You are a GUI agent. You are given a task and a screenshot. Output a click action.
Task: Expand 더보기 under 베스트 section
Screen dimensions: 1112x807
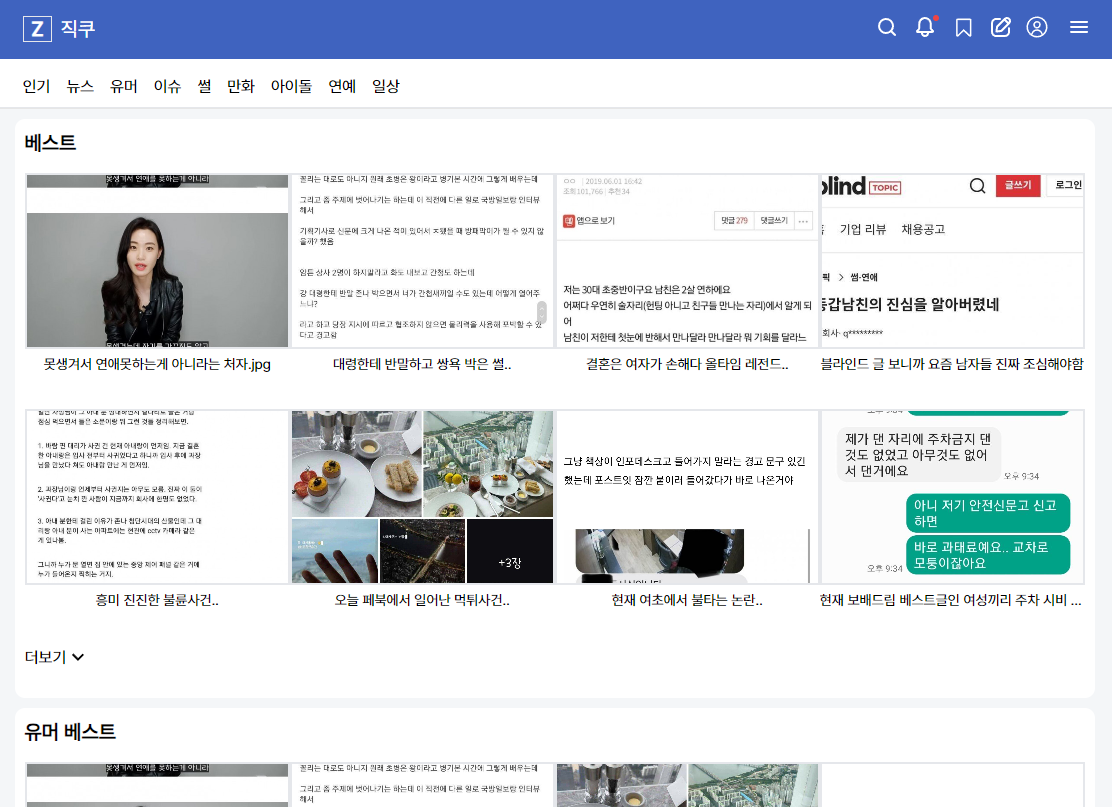(x=55, y=657)
